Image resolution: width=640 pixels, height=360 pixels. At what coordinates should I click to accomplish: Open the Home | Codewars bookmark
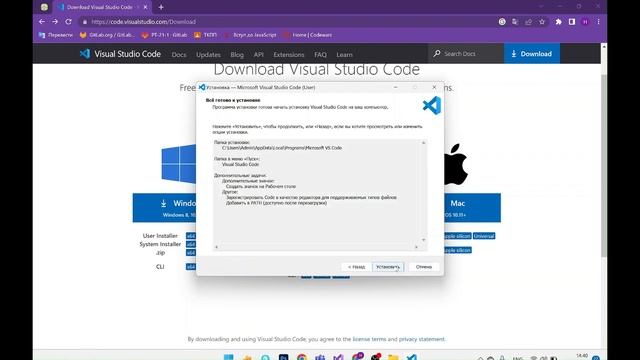click(x=308, y=35)
